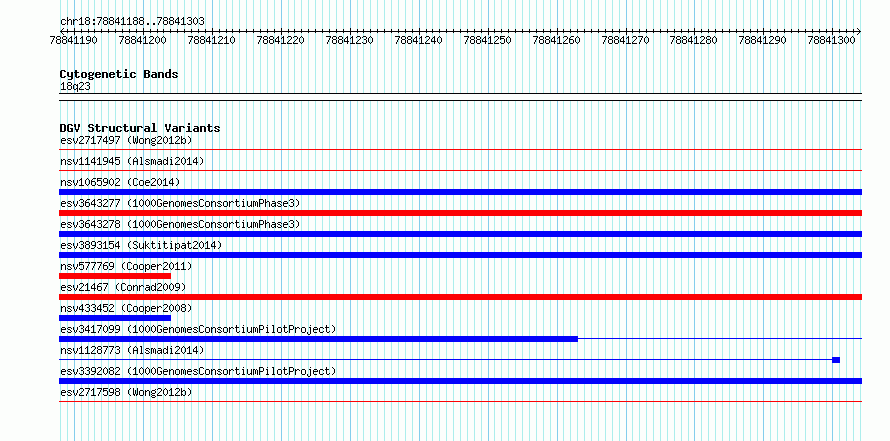This screenshot has height=441, width=890.
Task: Click the blue bar for esv3893154
Action: [460, 255]
